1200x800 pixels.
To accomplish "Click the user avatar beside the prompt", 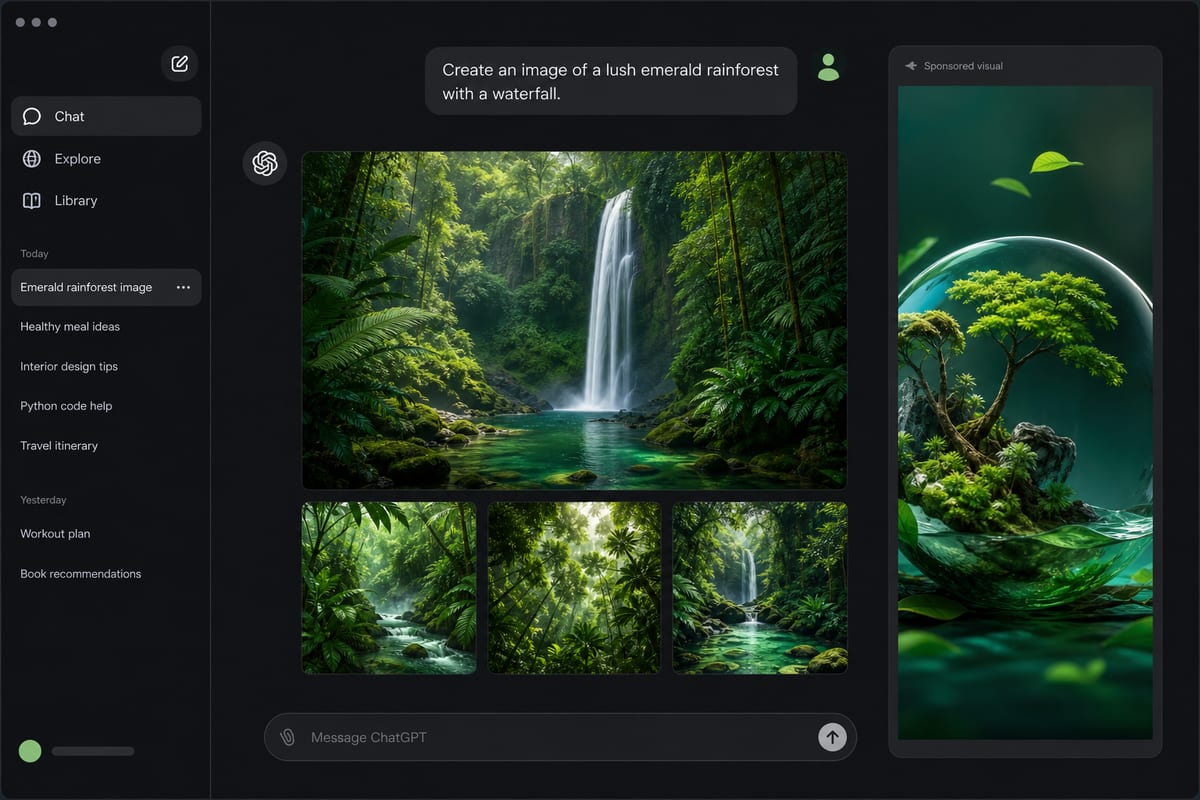I will (828, 67).
